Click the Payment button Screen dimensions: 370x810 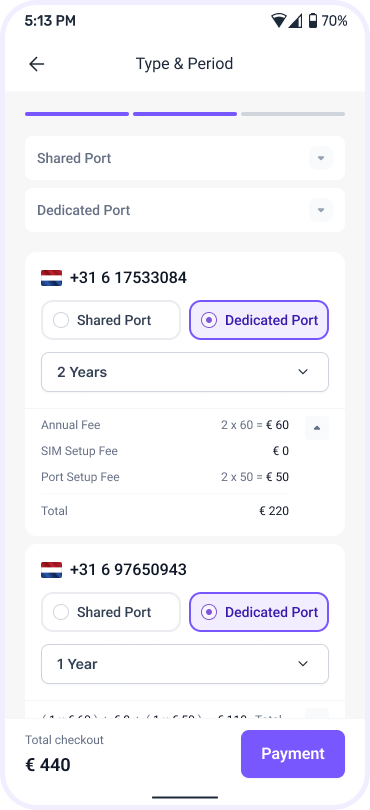pyautogui.click(x=293, y=754)
